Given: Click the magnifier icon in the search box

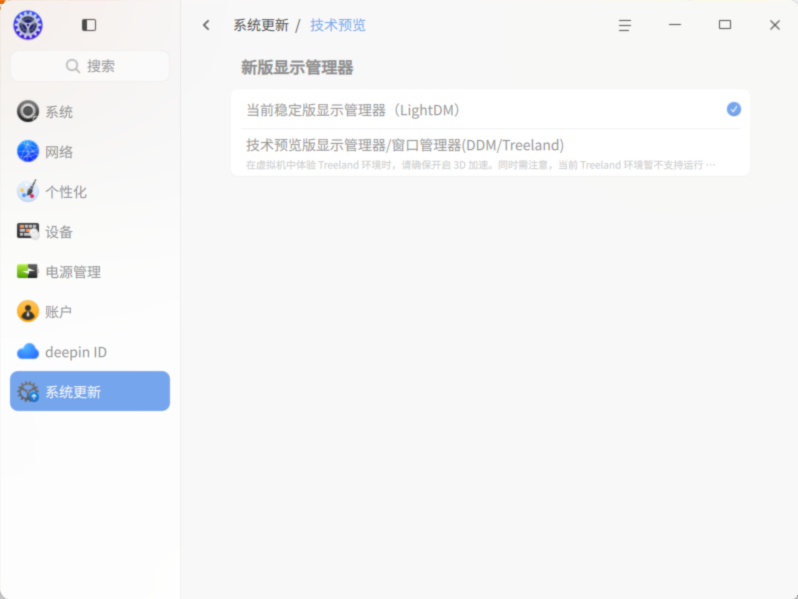Looking at the screenshot, I should [73, 66].
